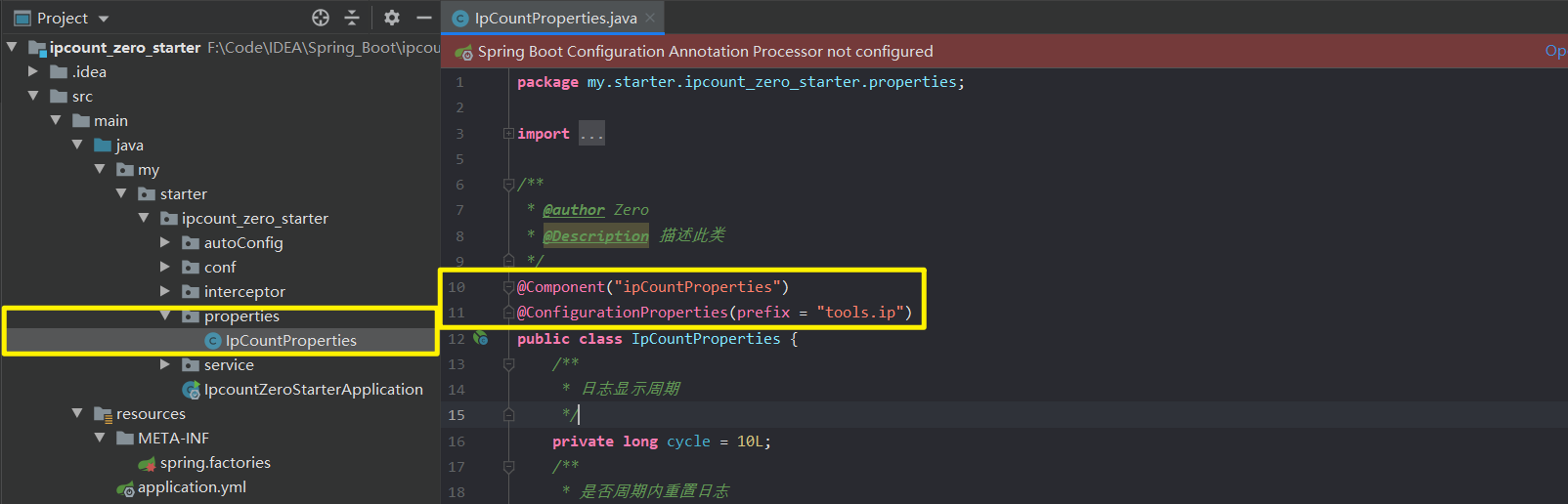Hide the Project panel with minus icon
Image resolution: width=1568 pixels, height=504 pixels.
(x=423, y=18)
